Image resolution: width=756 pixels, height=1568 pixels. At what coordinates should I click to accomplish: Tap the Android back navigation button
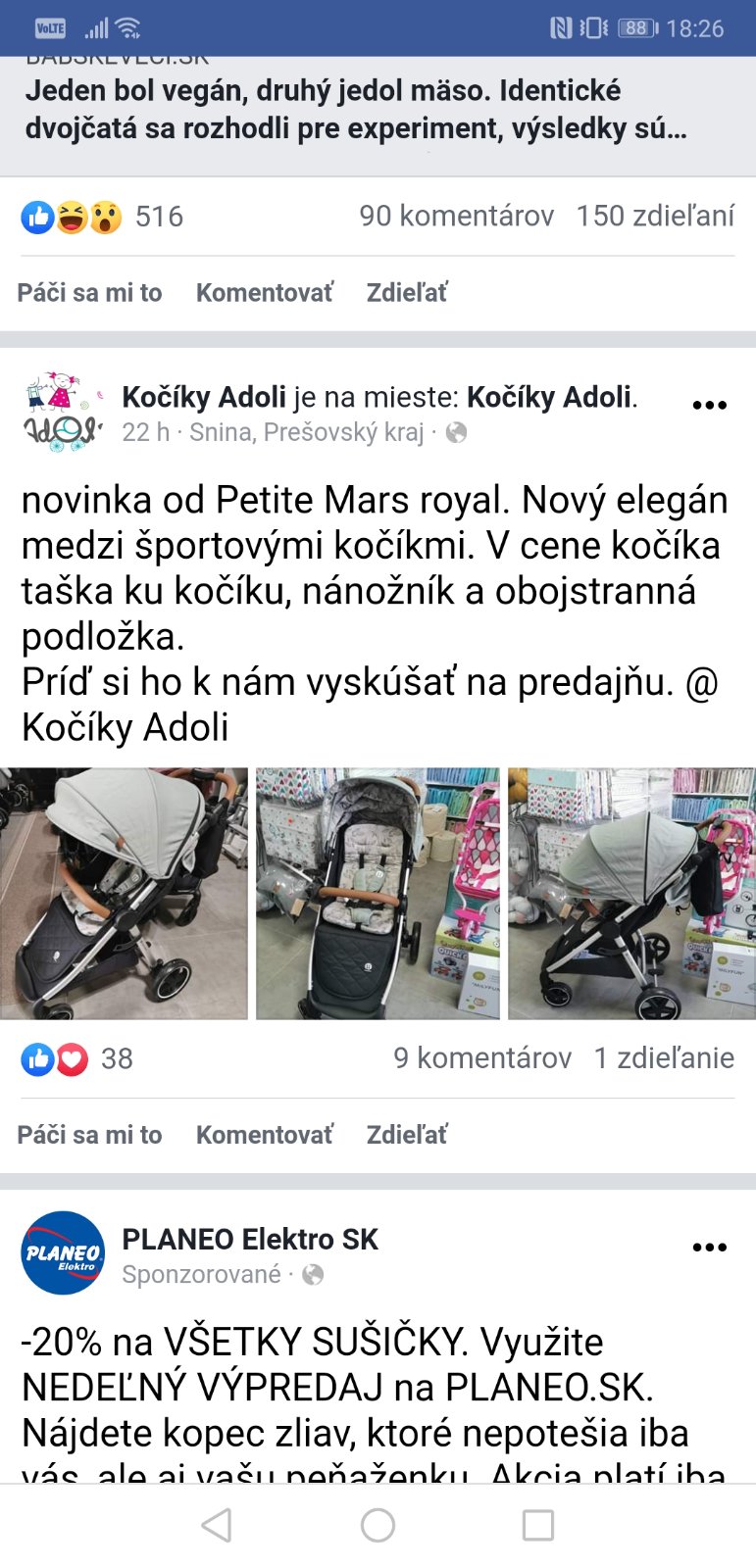[x=217, y=1525]
